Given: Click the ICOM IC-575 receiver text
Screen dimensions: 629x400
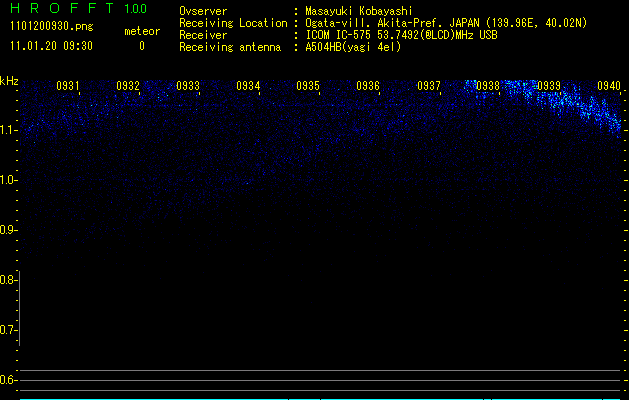Looking at the screenshot, I should (401, 35).
